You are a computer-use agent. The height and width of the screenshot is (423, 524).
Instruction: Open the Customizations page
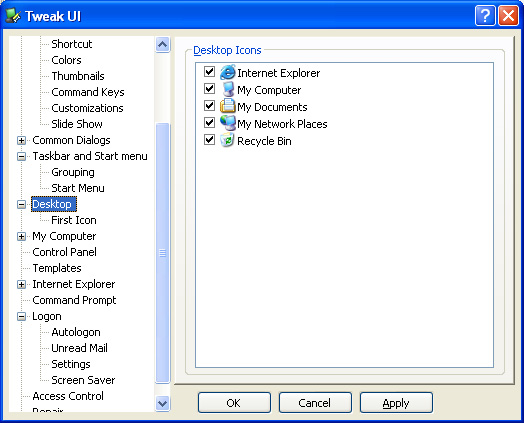(87, 108)
